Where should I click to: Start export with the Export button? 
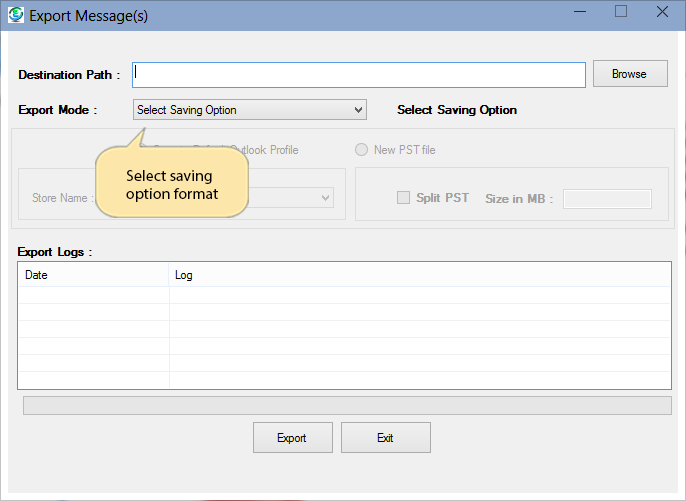[291, 438]
